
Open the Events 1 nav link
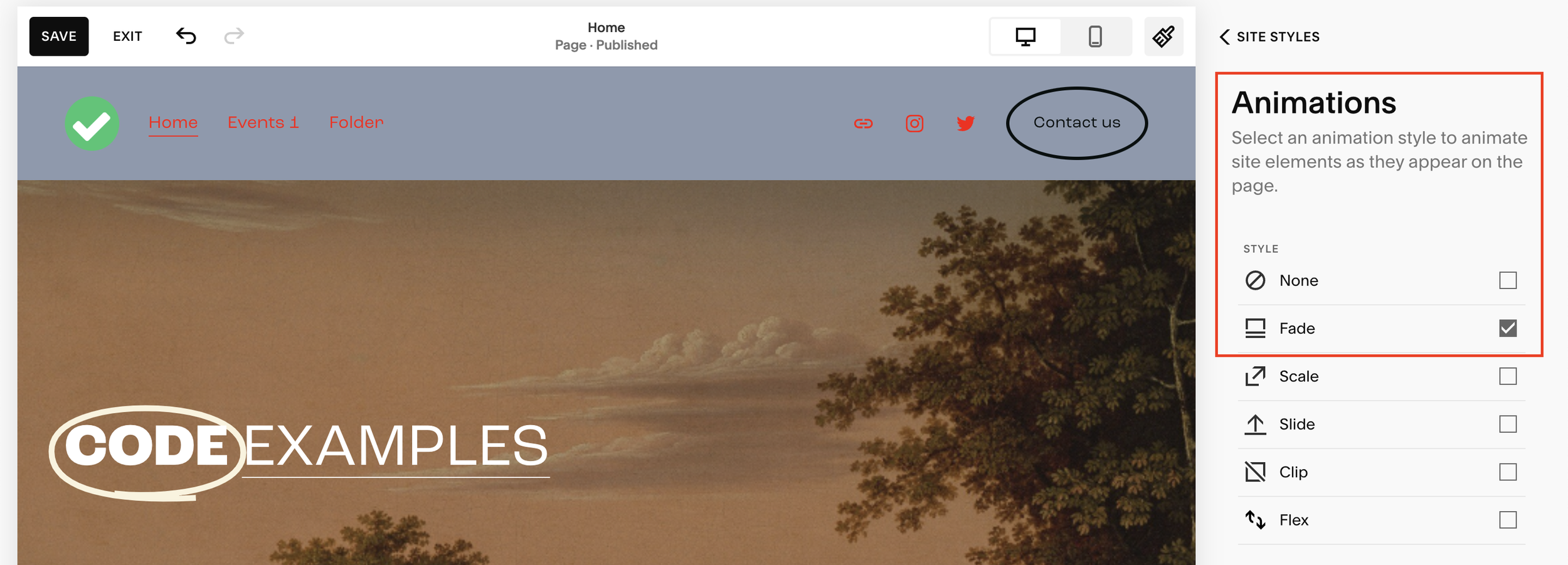(x=263, y=122)
